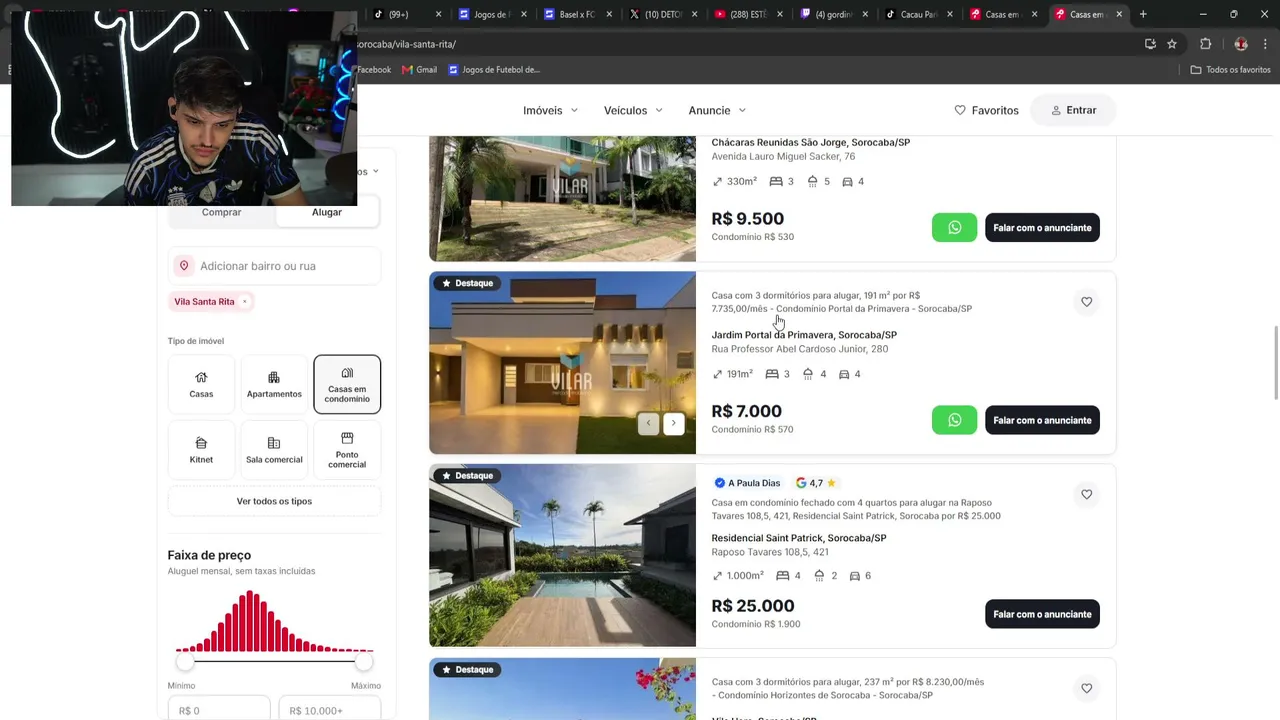Show previous photo of Jardim Portal da Primavera house
1280x720 pixels.
(x=648, y=423)
